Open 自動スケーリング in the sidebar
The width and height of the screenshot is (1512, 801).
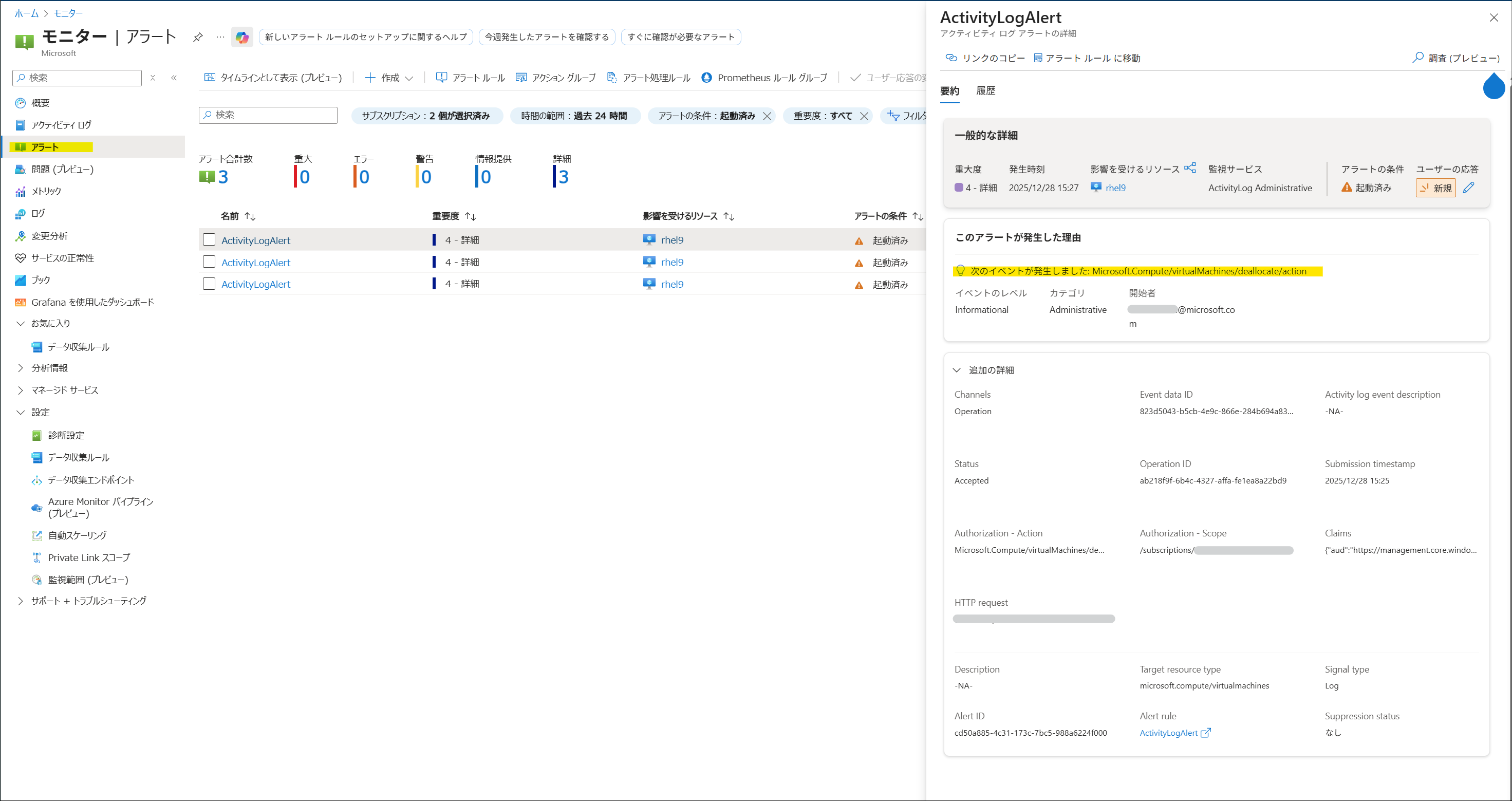click(77, 535)
